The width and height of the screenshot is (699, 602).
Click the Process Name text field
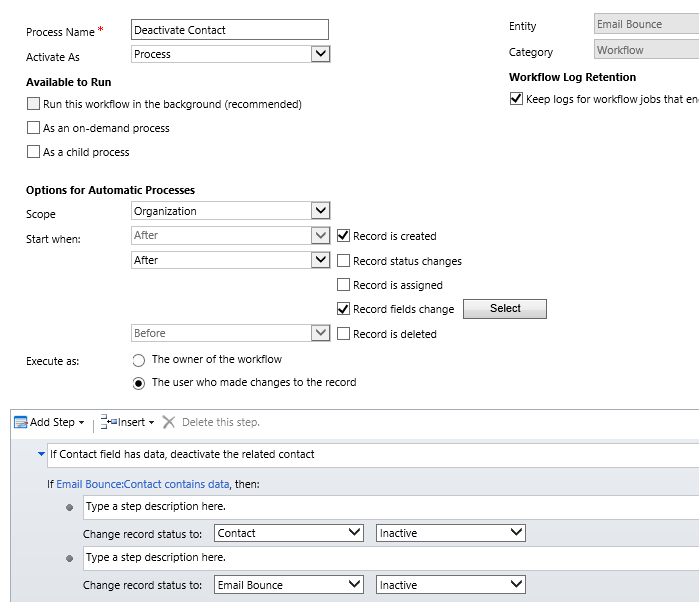point(230,30)
